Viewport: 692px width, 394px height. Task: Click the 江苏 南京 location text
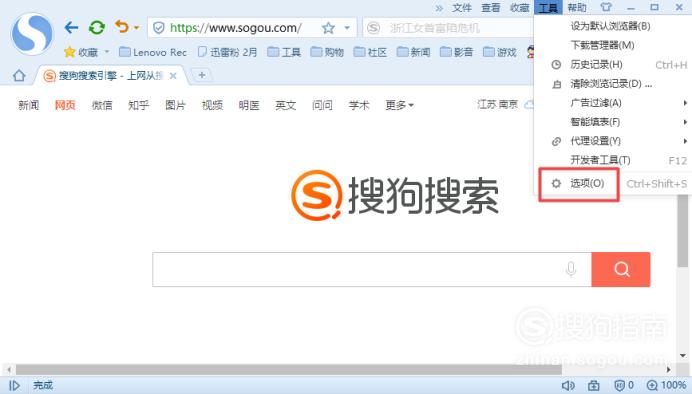(x=497, y=105)
